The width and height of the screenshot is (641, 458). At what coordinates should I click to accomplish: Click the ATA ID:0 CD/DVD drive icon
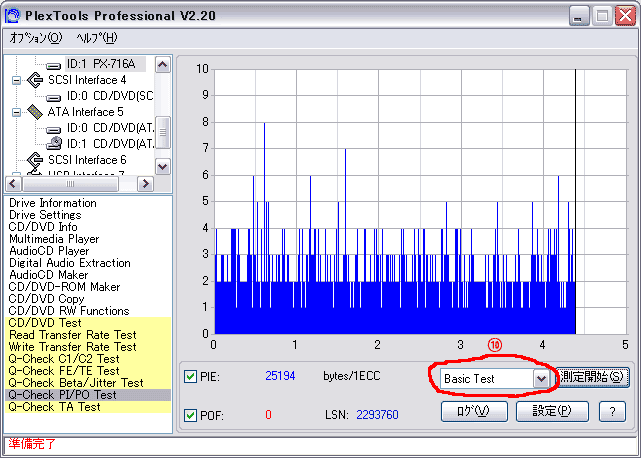[54, 130]
